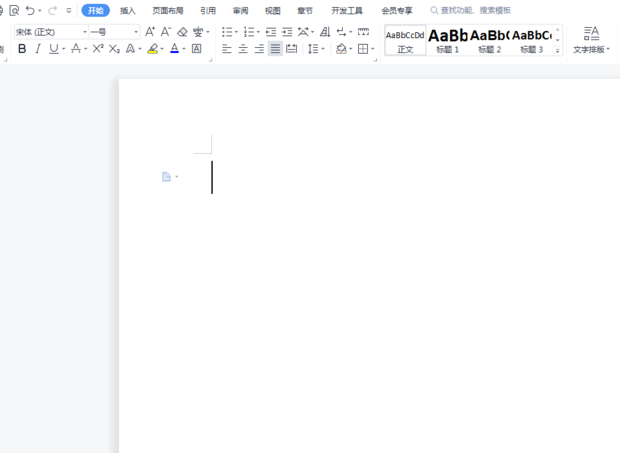Toggle subscript formatting
This screenshot has height=453, width=620.
point(114,49)
